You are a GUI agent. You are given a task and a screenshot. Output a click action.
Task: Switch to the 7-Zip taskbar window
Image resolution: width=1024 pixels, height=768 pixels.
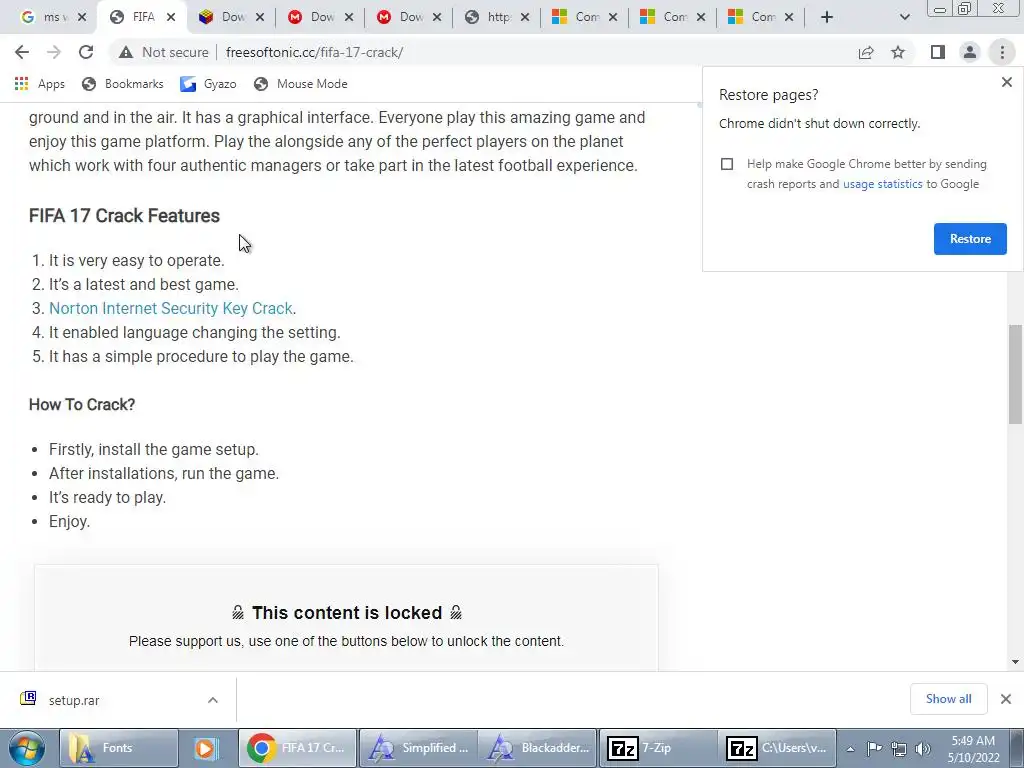(657, 748)
